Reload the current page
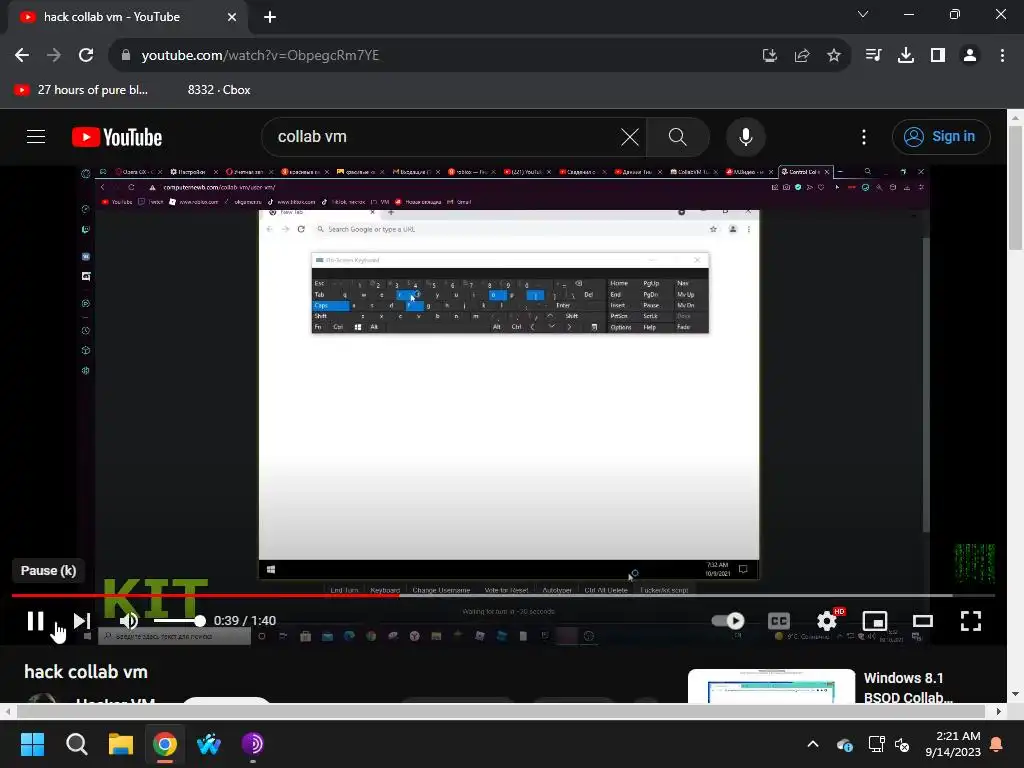Image resolution: width=1024 pixels, height=768 pixels. [86, 56]
